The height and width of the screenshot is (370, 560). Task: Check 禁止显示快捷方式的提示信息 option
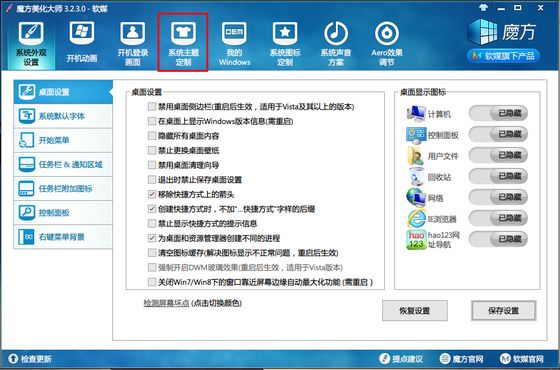point(152,224)
